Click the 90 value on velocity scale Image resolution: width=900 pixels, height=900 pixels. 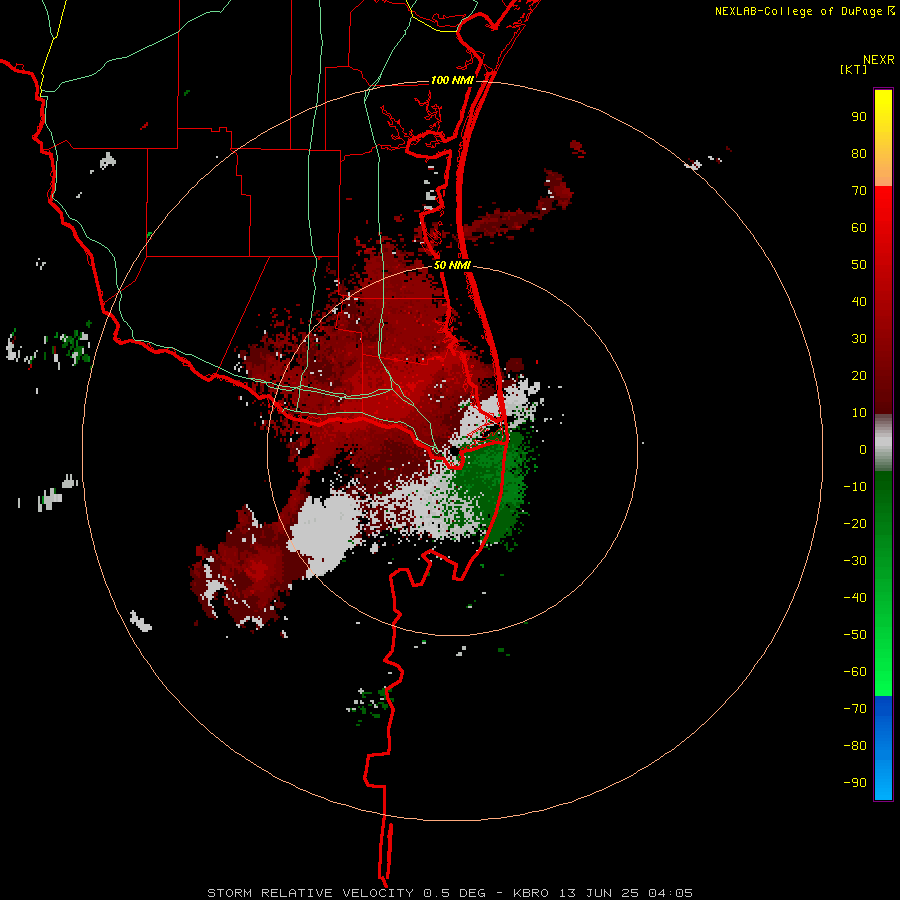click(x=859, y=117)
